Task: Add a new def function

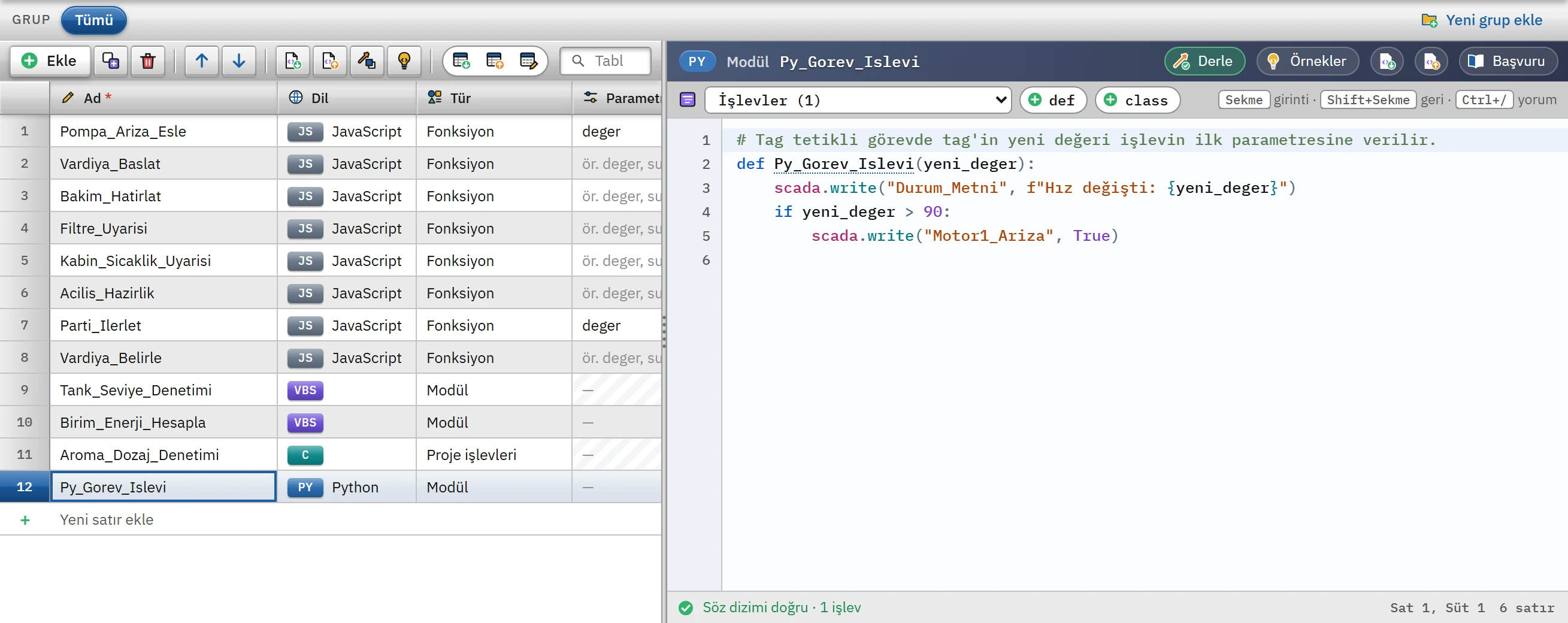Action: [x=1053, y=100]
